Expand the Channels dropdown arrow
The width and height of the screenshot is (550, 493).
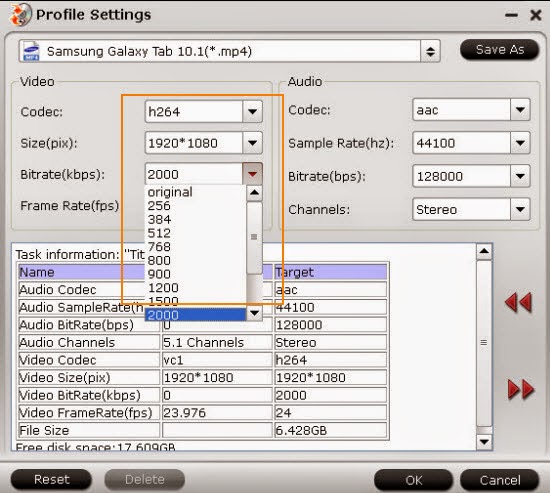click(x=520, y=209)
